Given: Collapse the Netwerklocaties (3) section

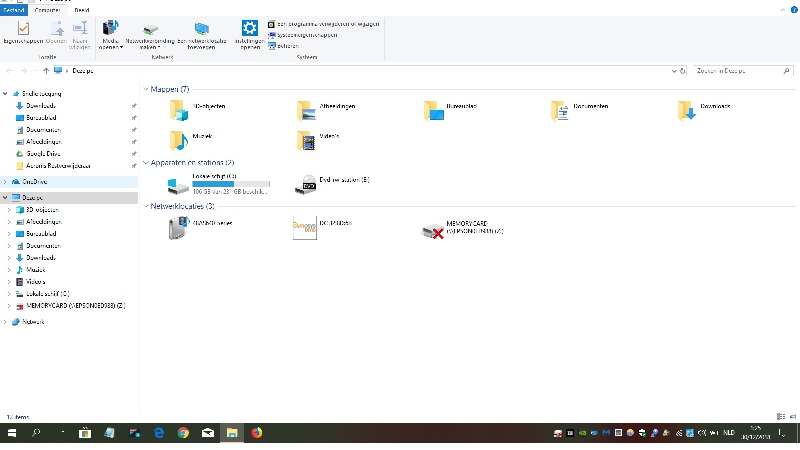Looking at the screenshot, I should point(146,206).
